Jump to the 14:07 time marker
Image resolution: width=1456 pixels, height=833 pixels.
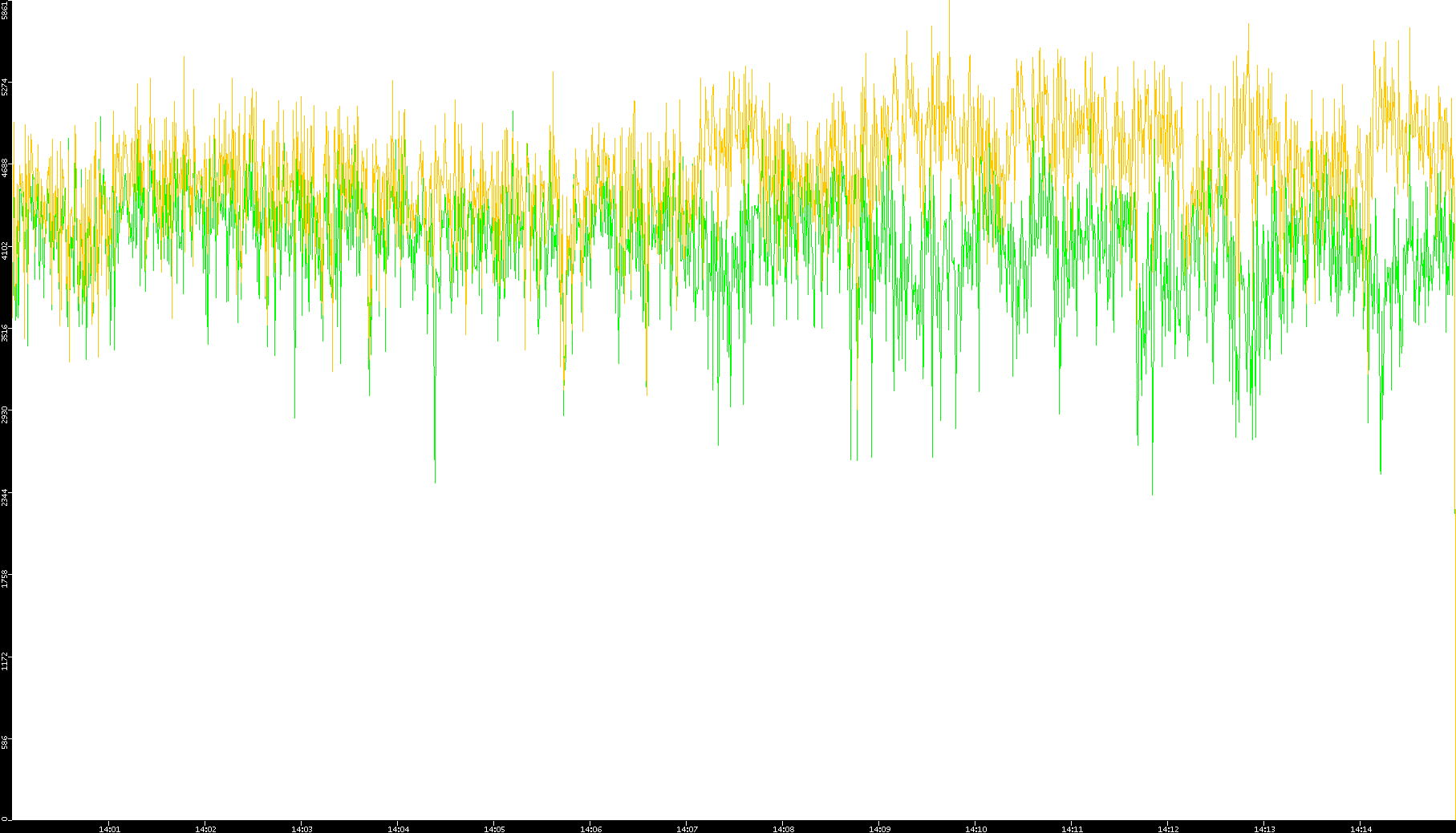[x=687, y=828]
